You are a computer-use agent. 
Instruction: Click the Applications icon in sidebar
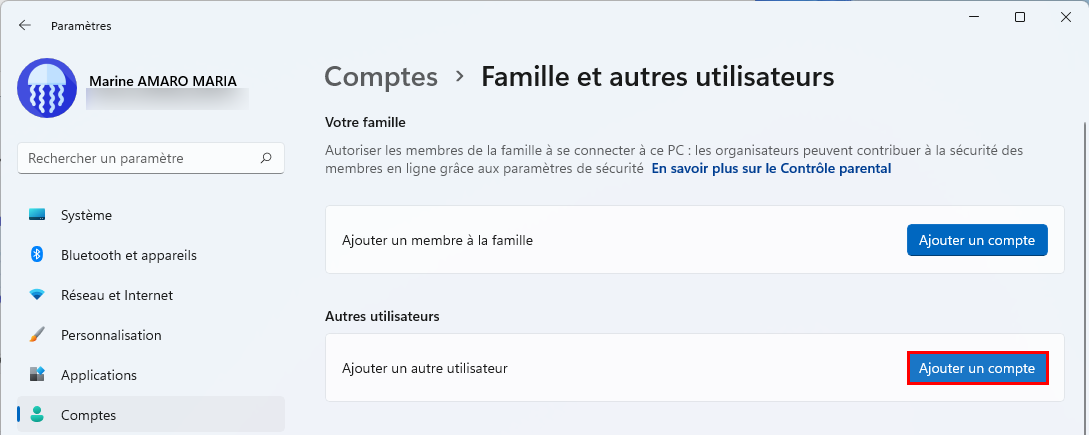click(x=37, y=375)
